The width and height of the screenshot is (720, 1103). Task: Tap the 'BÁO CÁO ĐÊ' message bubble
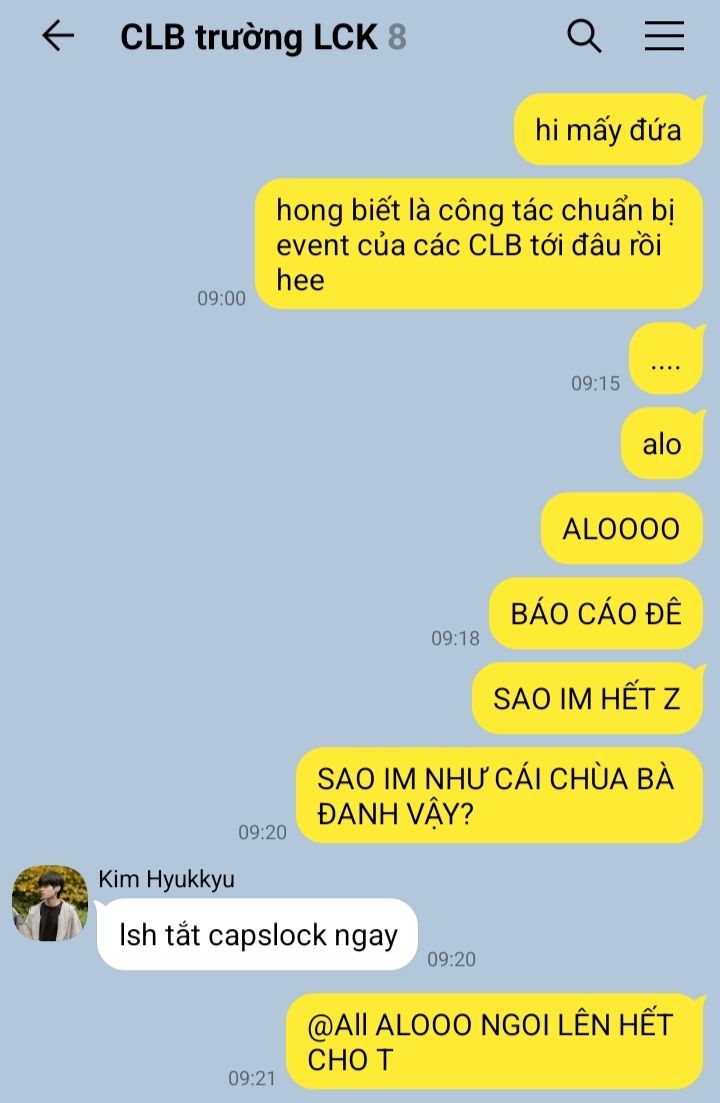pos(596,613)
